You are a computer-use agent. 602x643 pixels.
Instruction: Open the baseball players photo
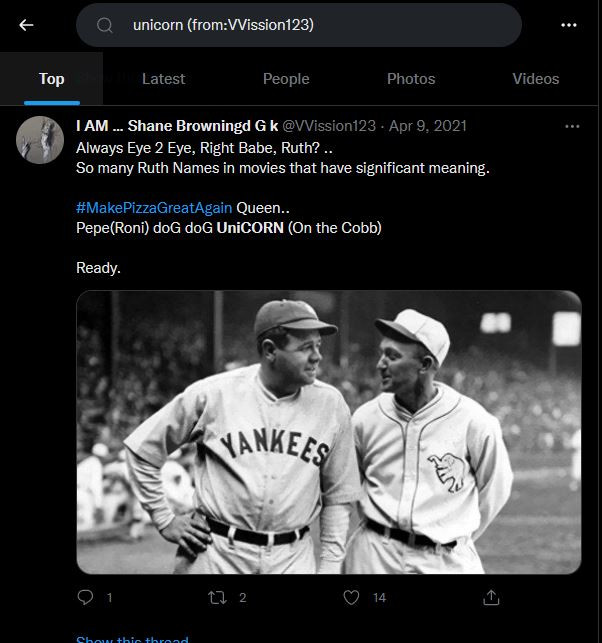coord(329,432)
